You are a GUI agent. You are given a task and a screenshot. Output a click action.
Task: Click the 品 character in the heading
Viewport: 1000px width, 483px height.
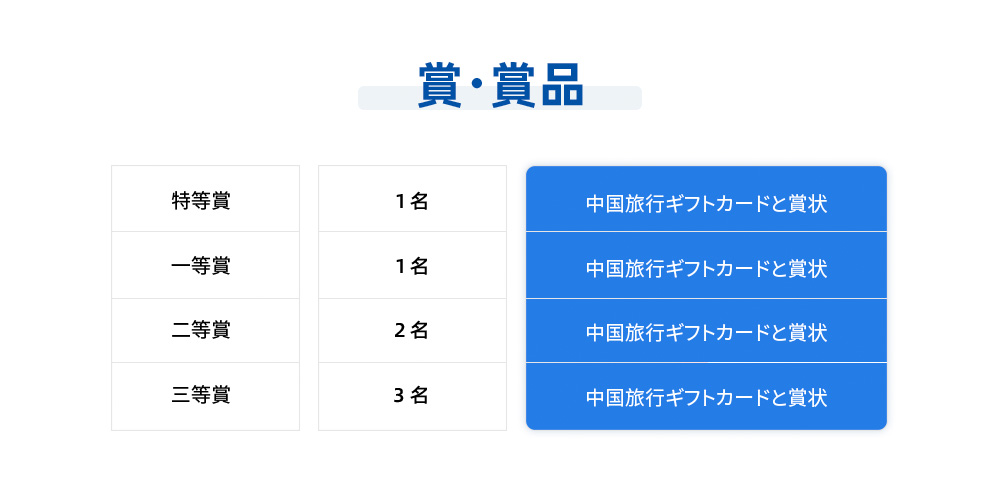pos(561,85)
